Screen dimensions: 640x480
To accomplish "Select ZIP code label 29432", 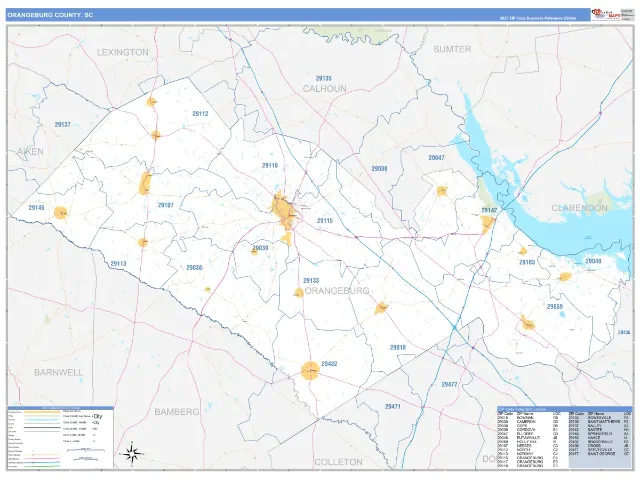I will point(329,364).
